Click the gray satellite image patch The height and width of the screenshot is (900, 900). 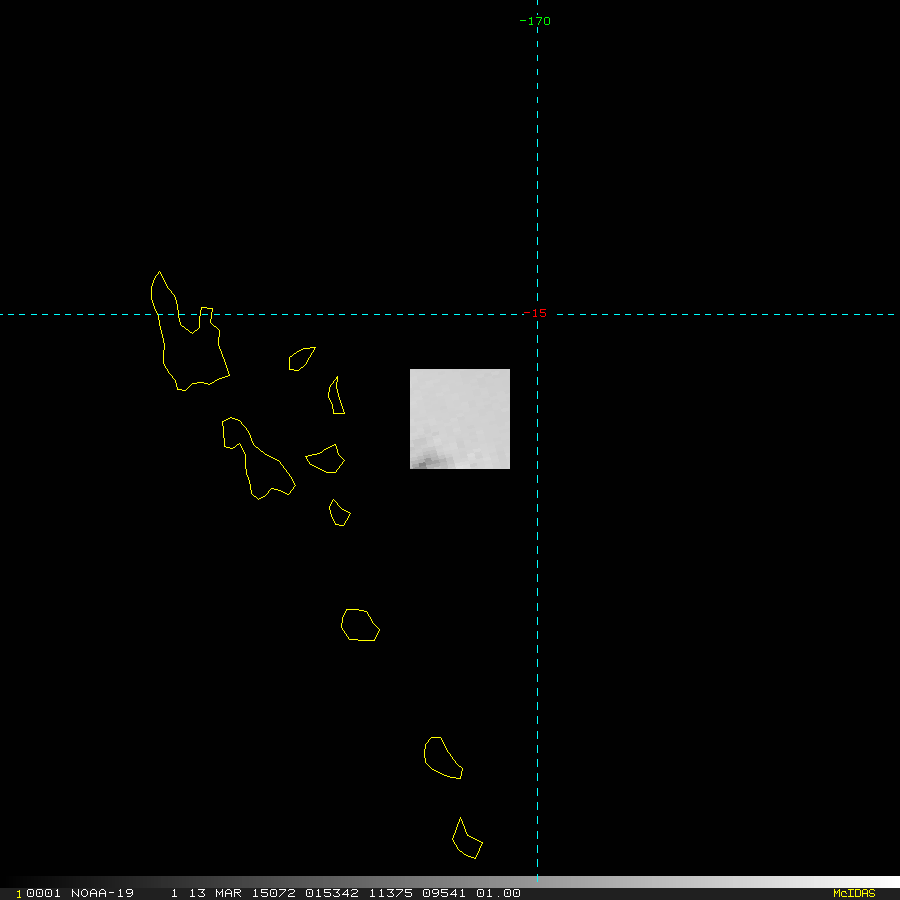(x=460, y=419)
